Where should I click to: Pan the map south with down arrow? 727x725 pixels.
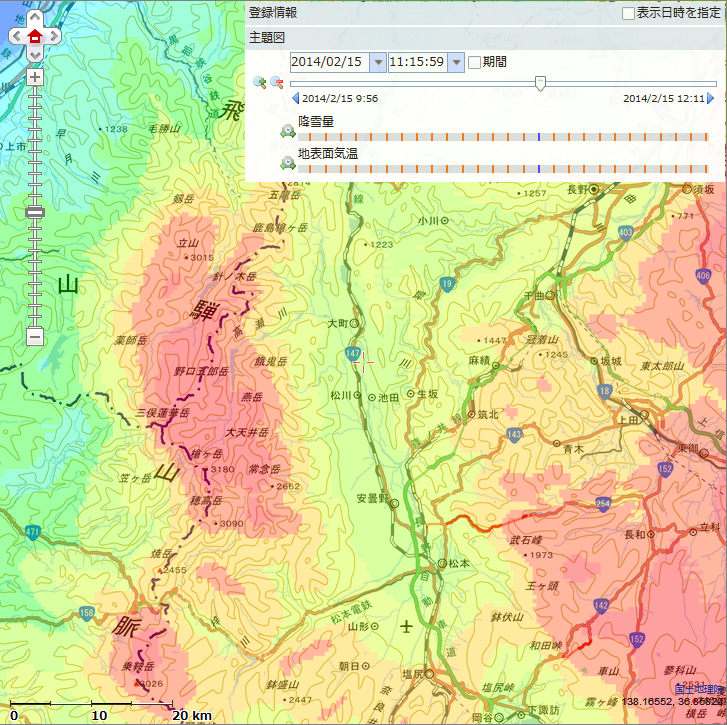pos(35,54)
